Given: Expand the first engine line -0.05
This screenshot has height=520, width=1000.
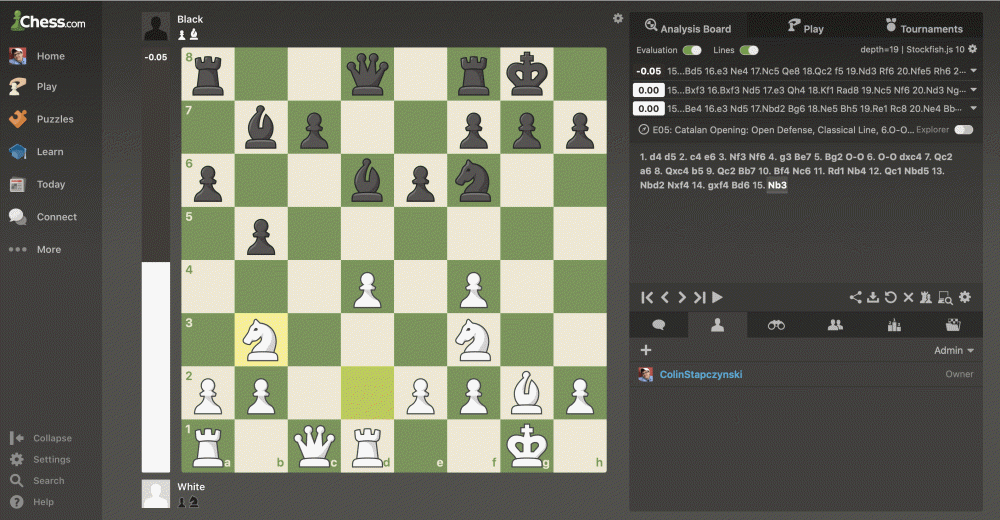Looking at the screenshot, I should point(974,71).
